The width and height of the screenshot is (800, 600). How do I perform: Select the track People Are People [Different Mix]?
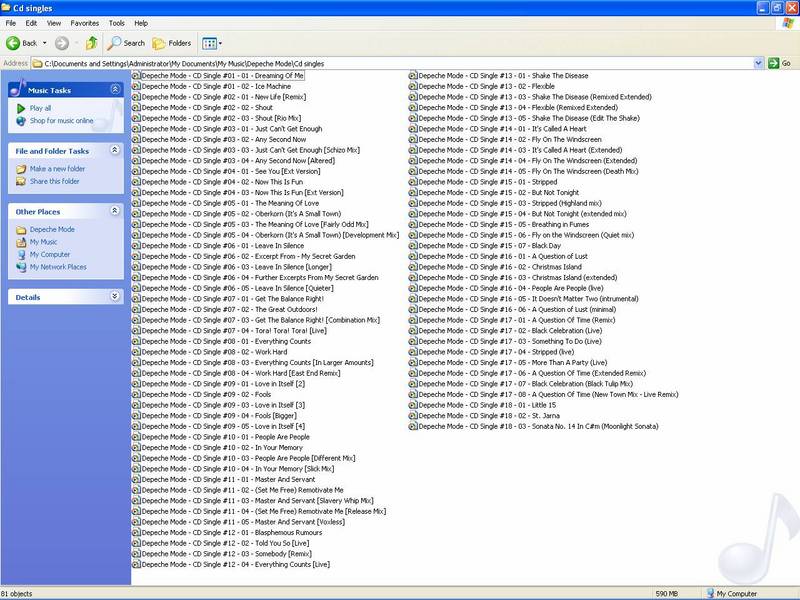pos(248,458)
